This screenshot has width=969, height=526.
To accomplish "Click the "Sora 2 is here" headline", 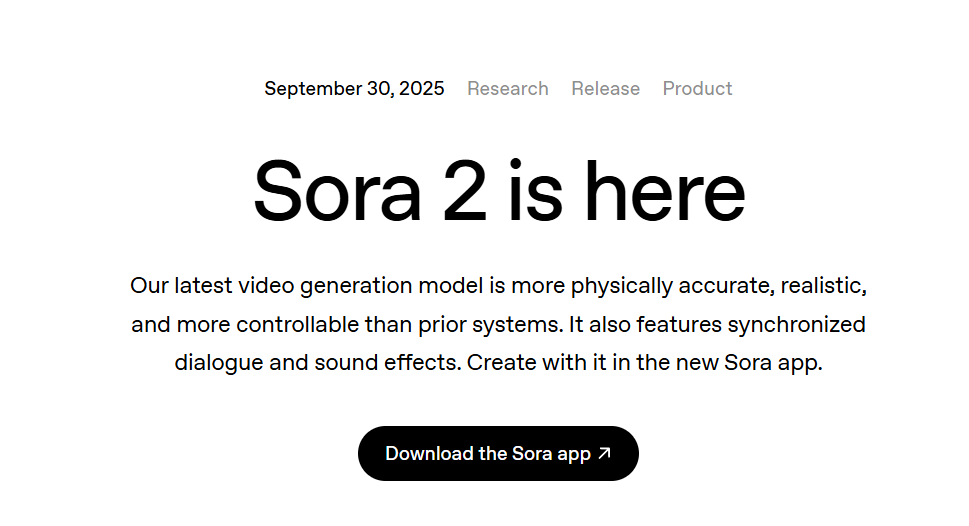I will (498, 191).
